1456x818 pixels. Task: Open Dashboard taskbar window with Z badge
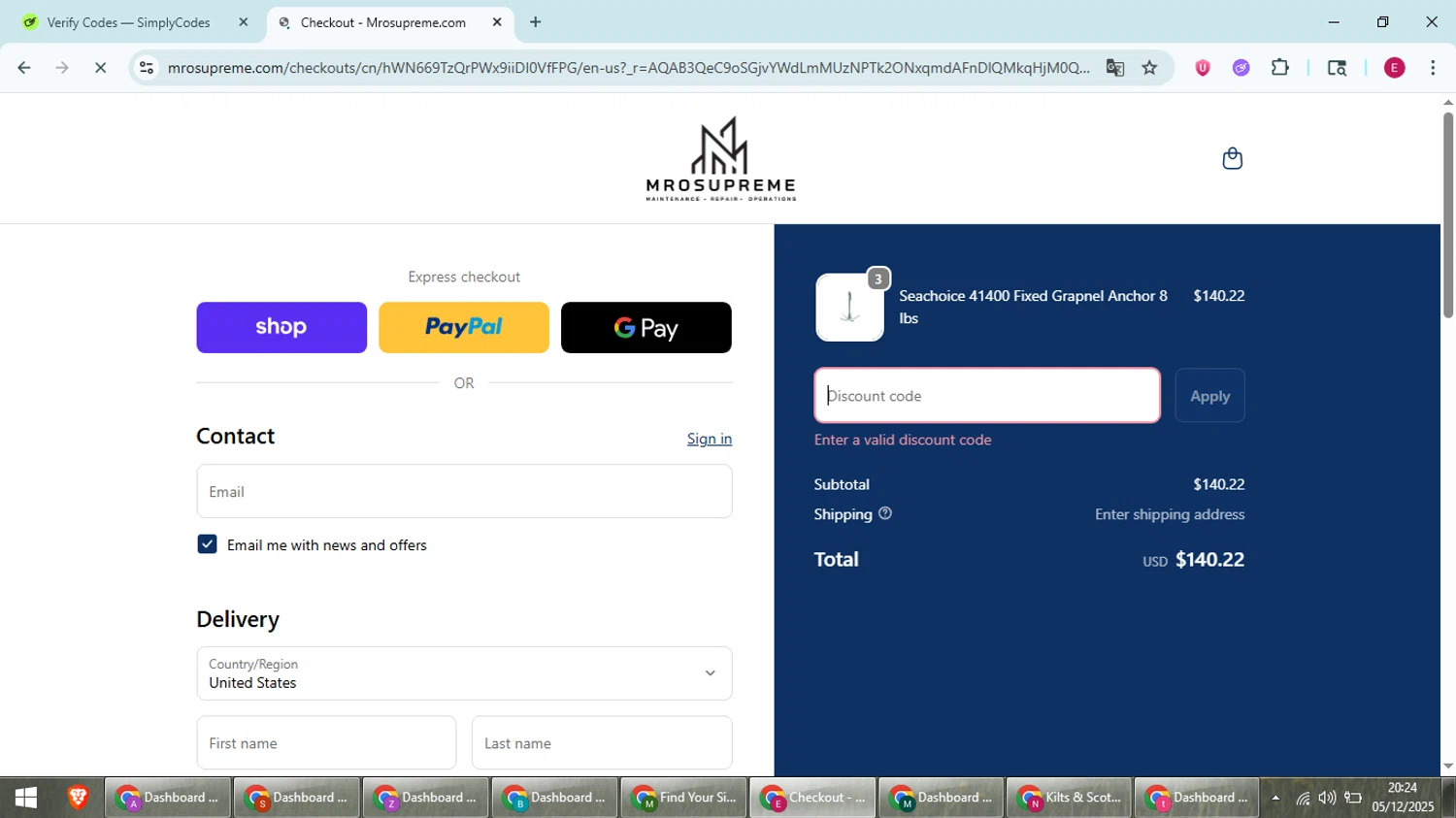(x=426, y=798)
